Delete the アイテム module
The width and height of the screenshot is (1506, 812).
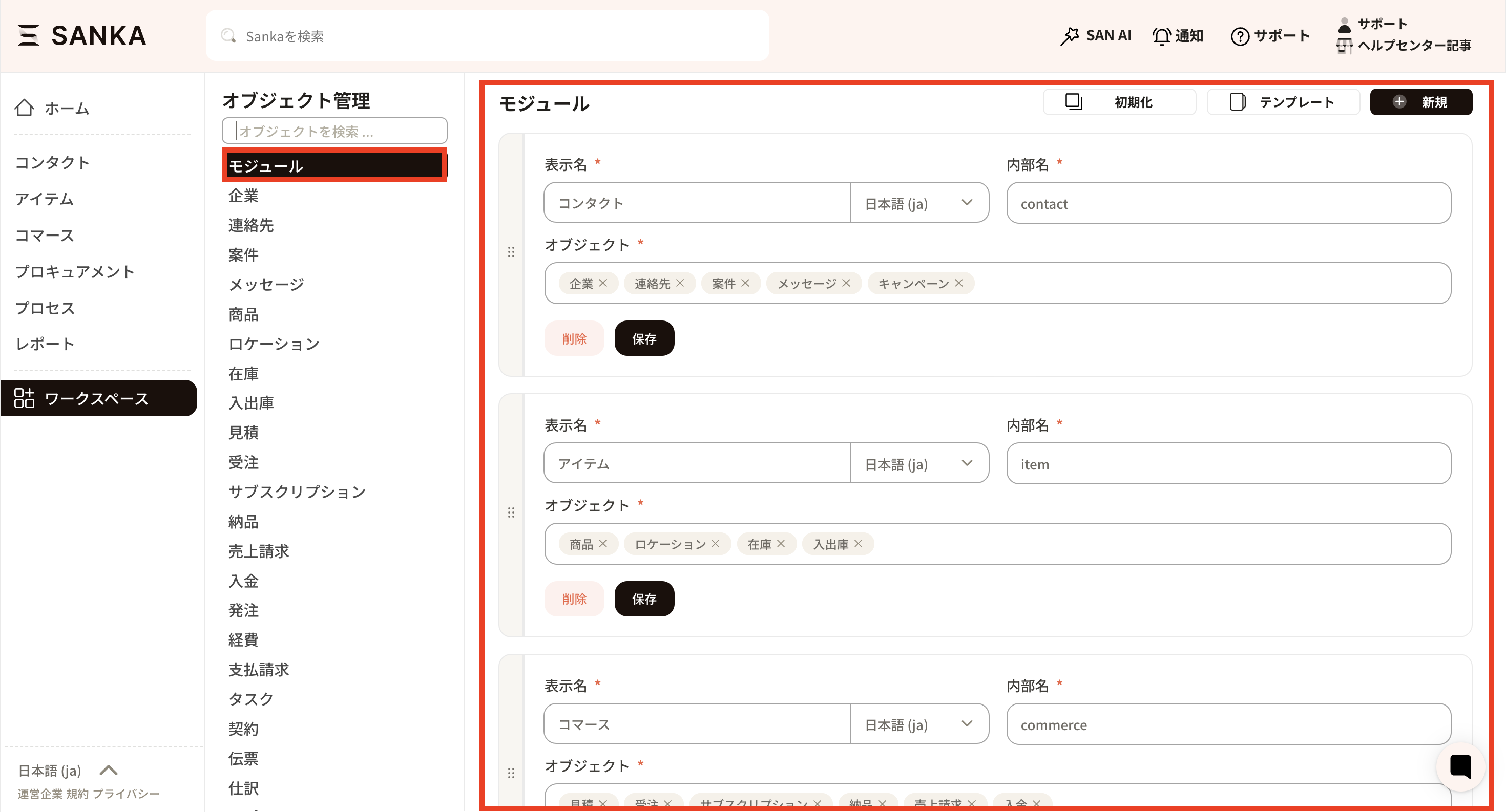pyautogui.click(x=574, y=599)
